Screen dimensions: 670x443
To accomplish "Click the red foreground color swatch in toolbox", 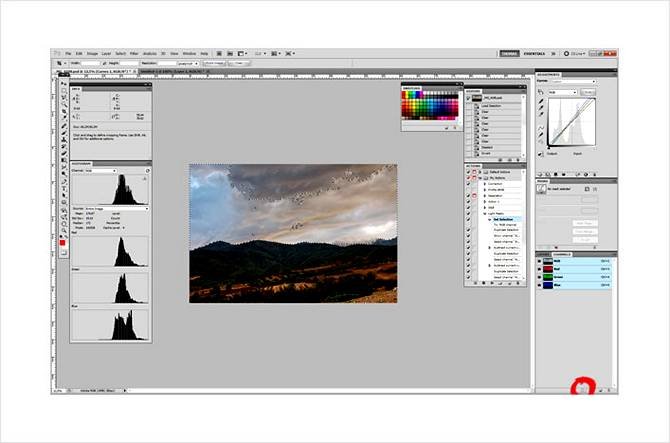I will [61, 243].
